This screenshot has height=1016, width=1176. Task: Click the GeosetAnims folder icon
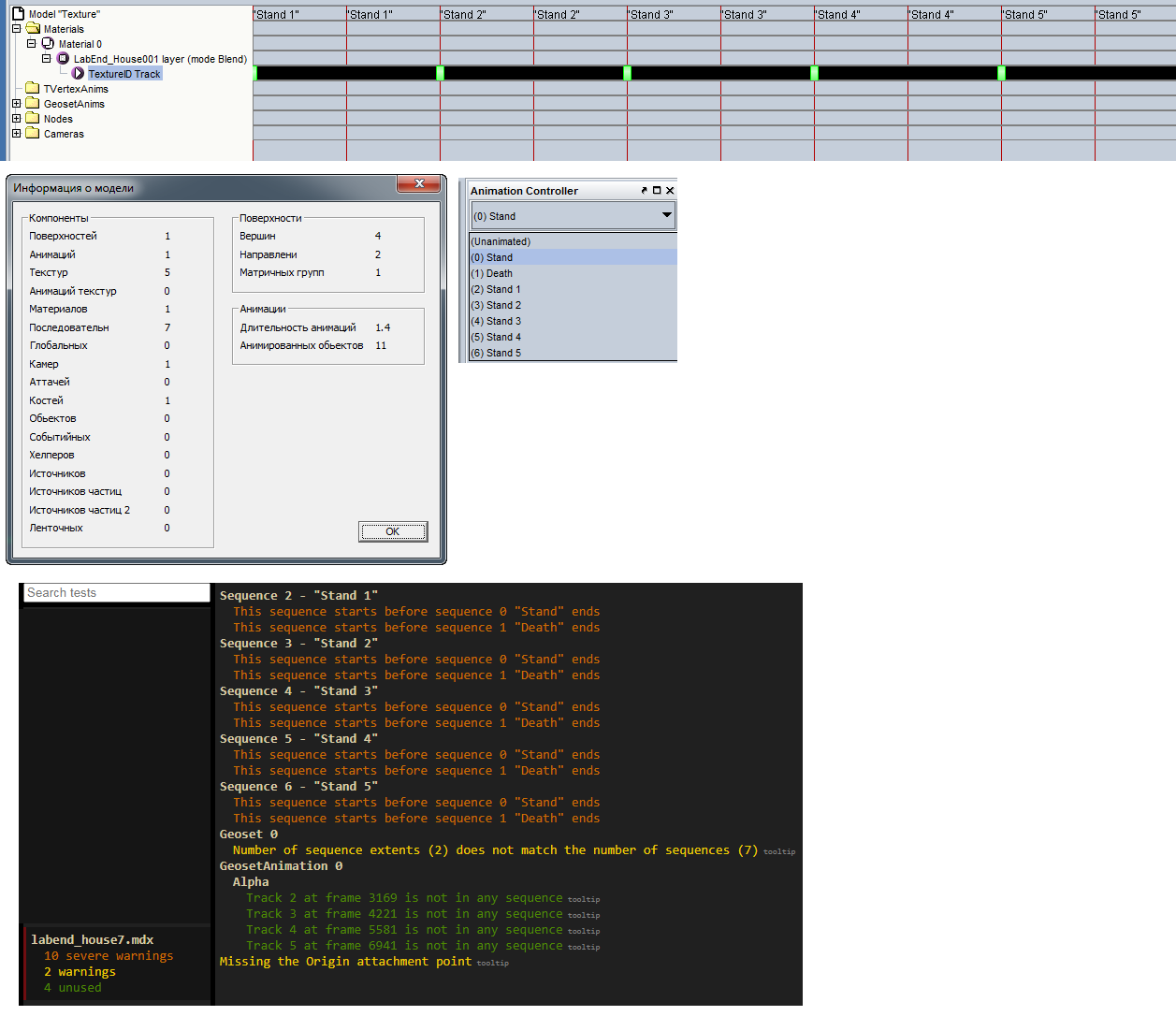(x=33, y=104)
